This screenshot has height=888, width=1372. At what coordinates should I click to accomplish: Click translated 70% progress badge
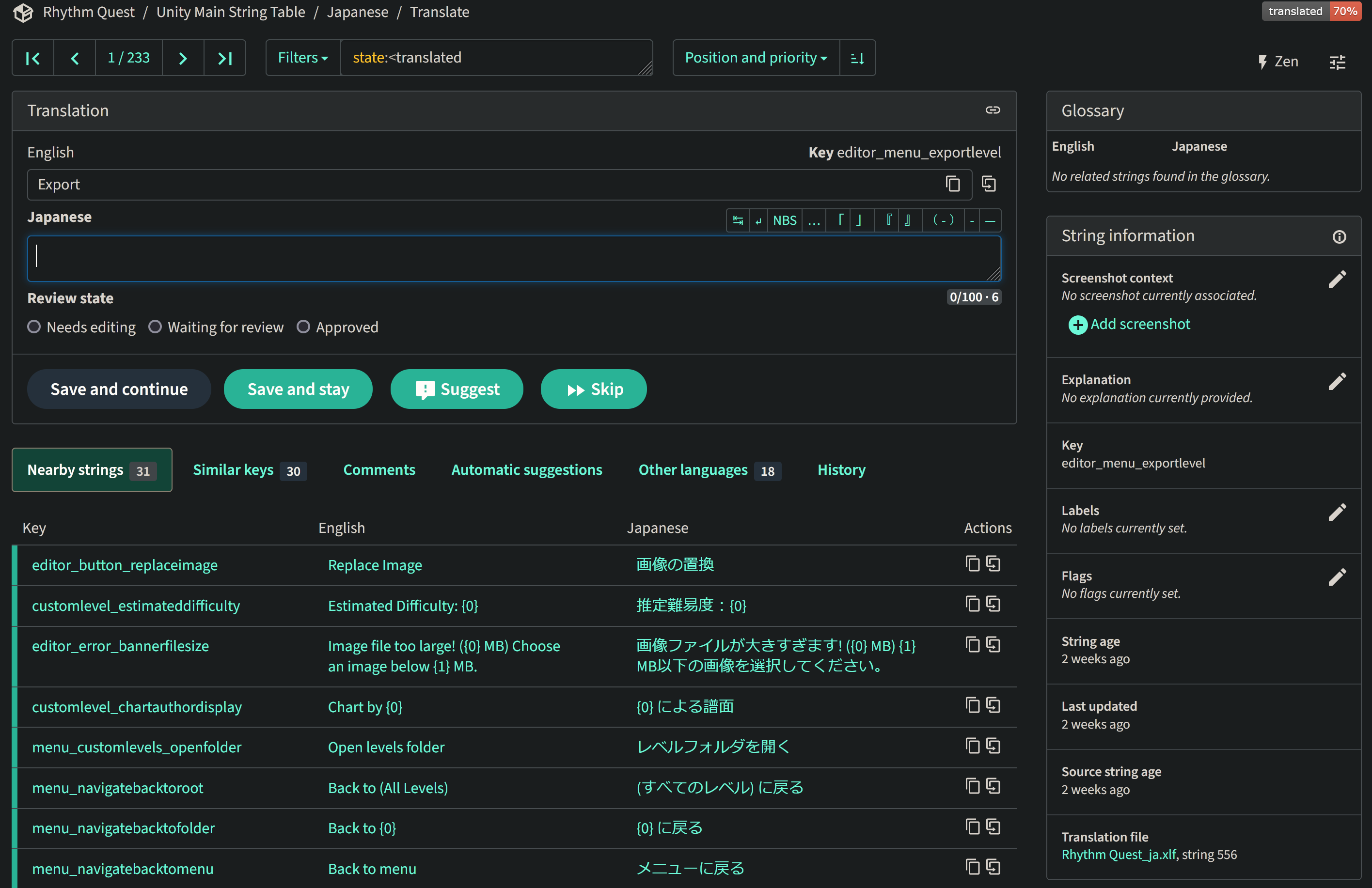click(x=1311, y=11)
